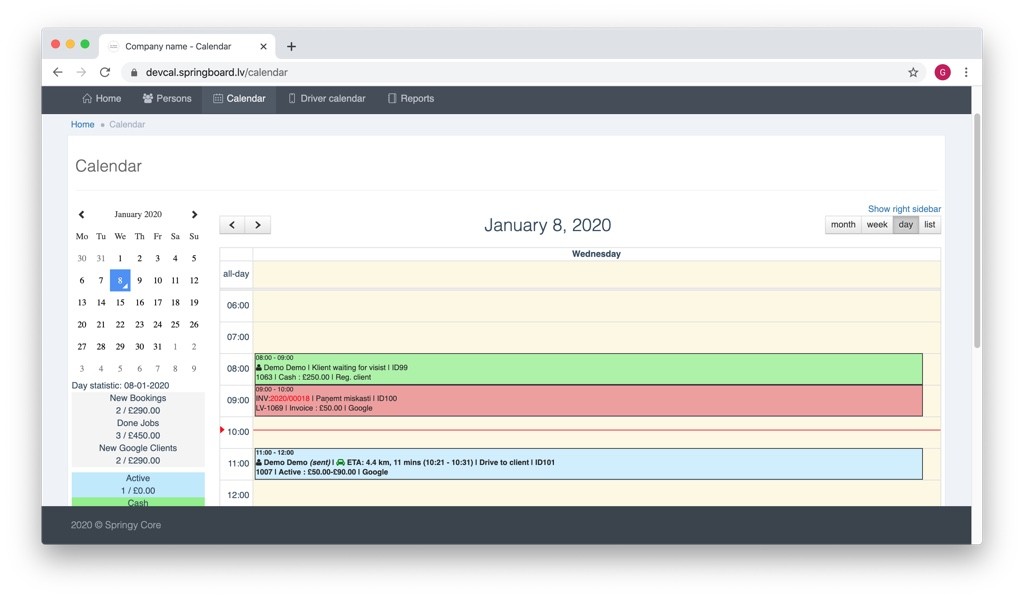This screenshot has width=1024, height=599.
Task: Click Show right sidebar link
Action: pos(904,209)
